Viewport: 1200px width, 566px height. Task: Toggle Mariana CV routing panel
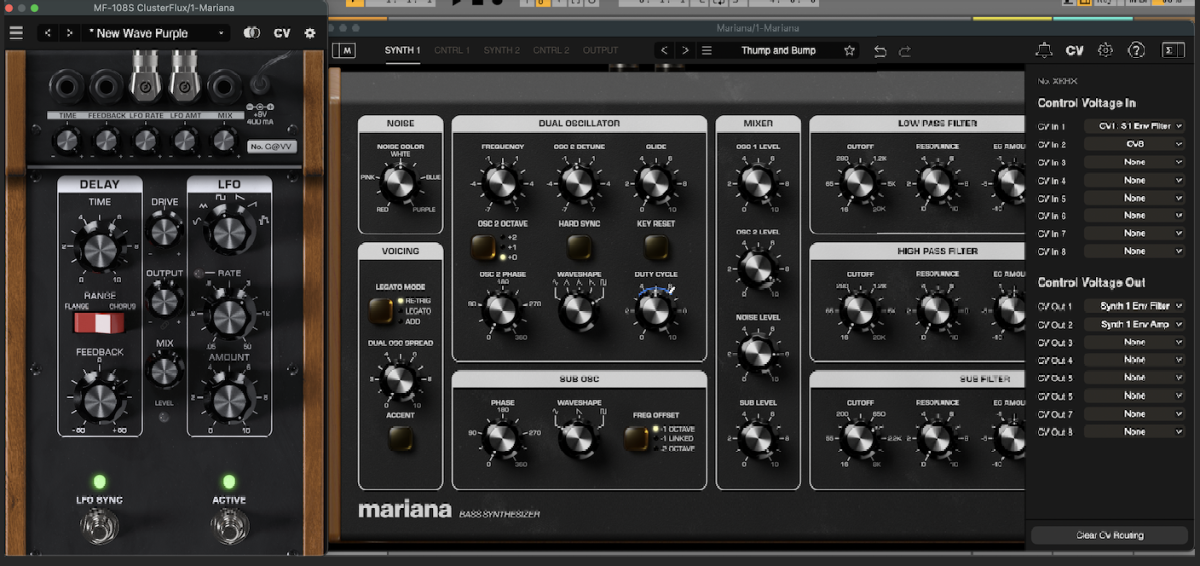coord(1075,50)
